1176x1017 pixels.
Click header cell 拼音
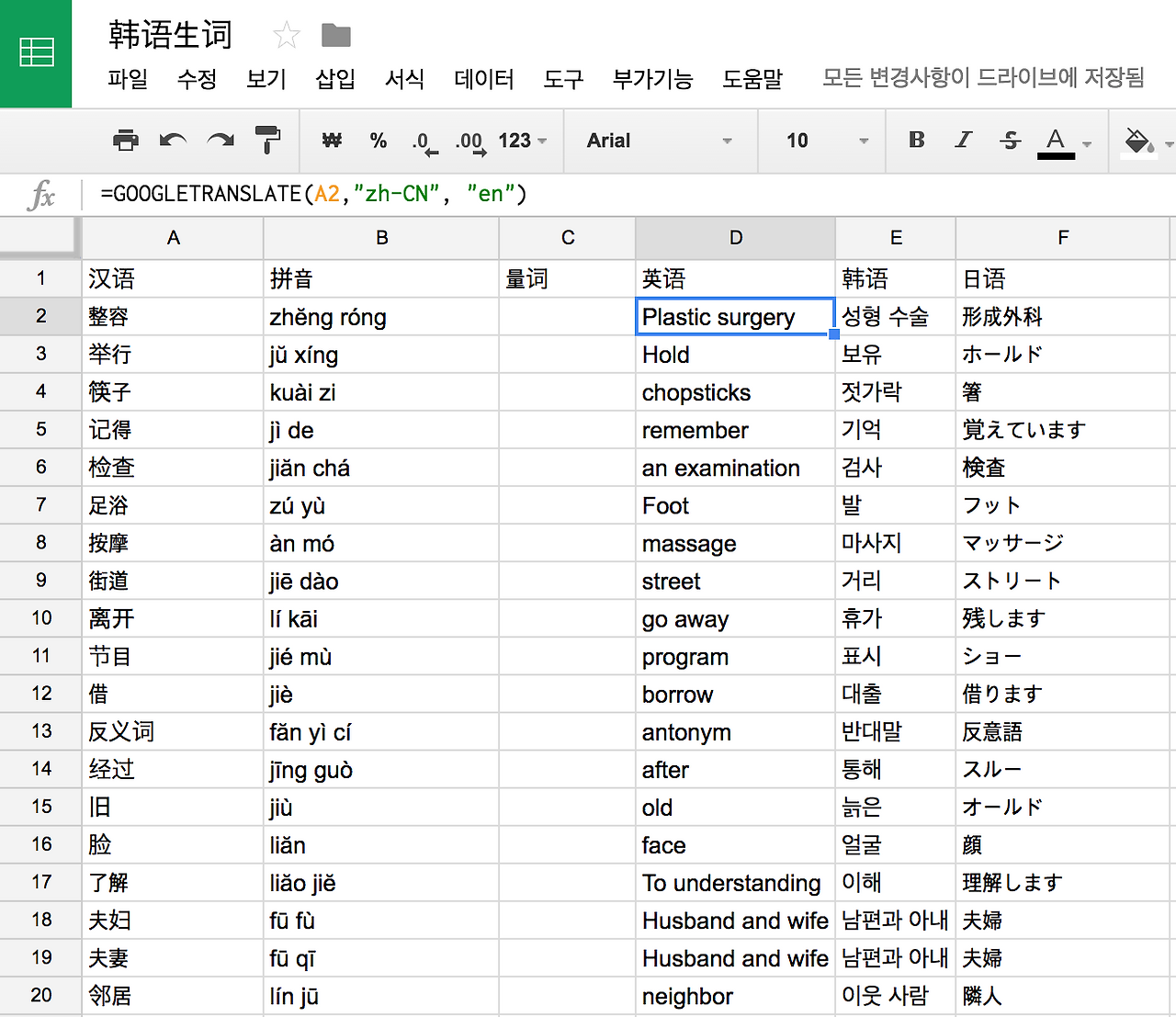pyautogui.click(x=381, y=278)
